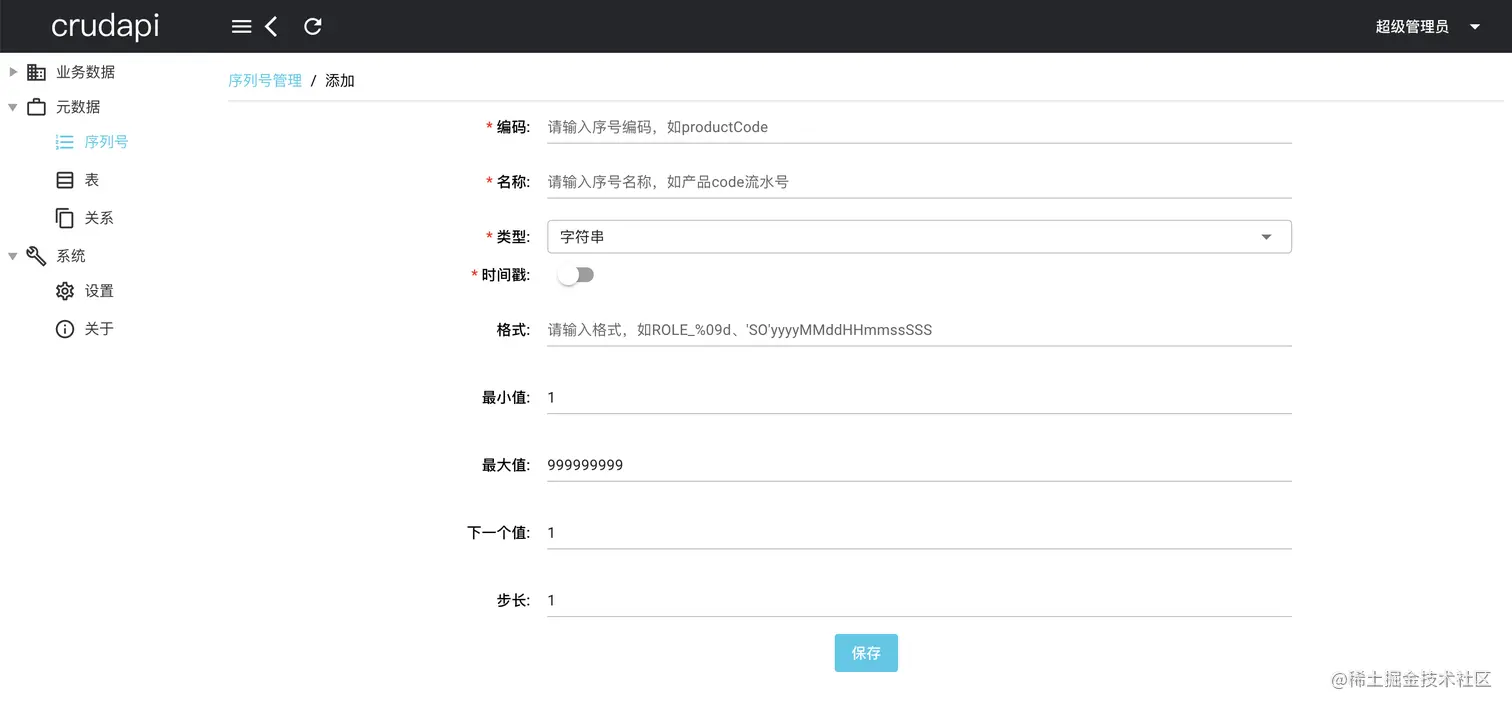This screenshot has height=710, width=1512.
Task: Click the 表 table icon
Action: 65,180
